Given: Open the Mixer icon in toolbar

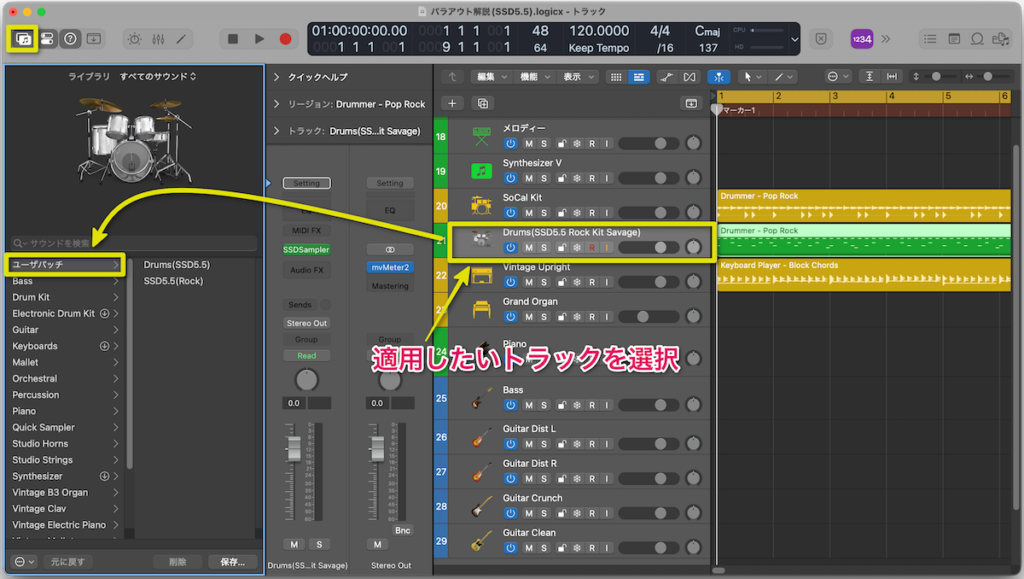Looking at the screenshot, I should [x=158, y=39].
